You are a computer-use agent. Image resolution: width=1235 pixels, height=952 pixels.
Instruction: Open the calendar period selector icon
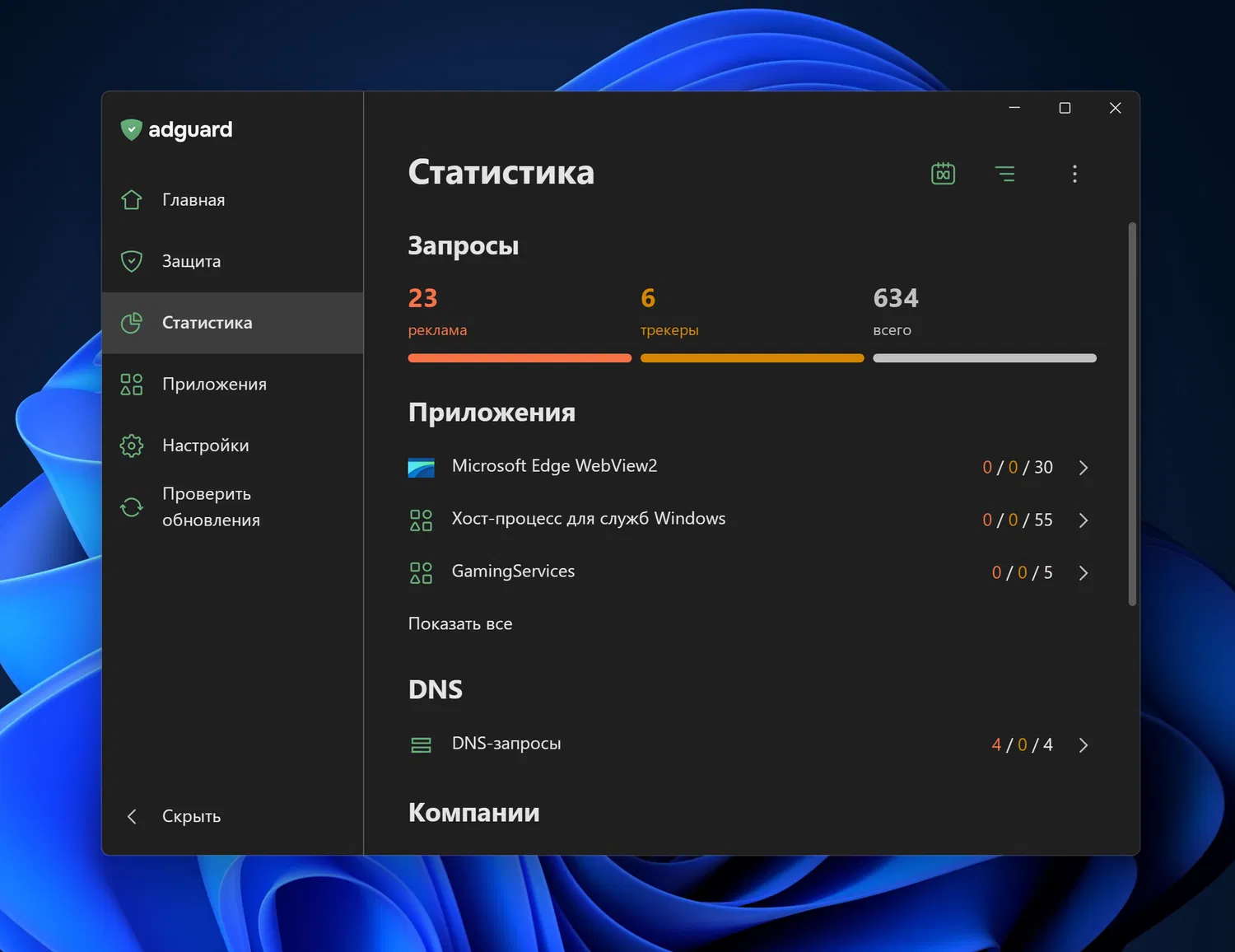pos(943,173)
